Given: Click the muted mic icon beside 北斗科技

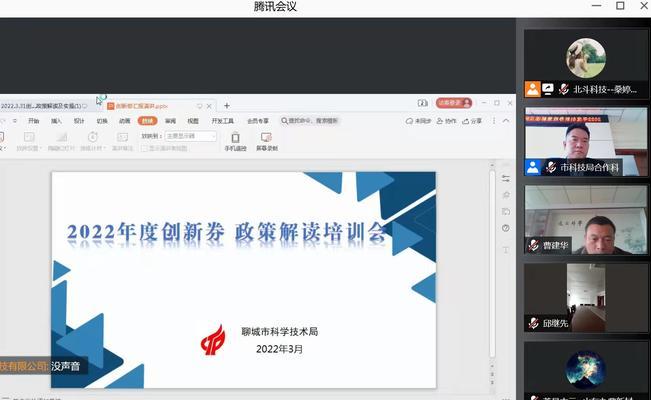Looking at the screenshot, I should [x=563, y=89].
